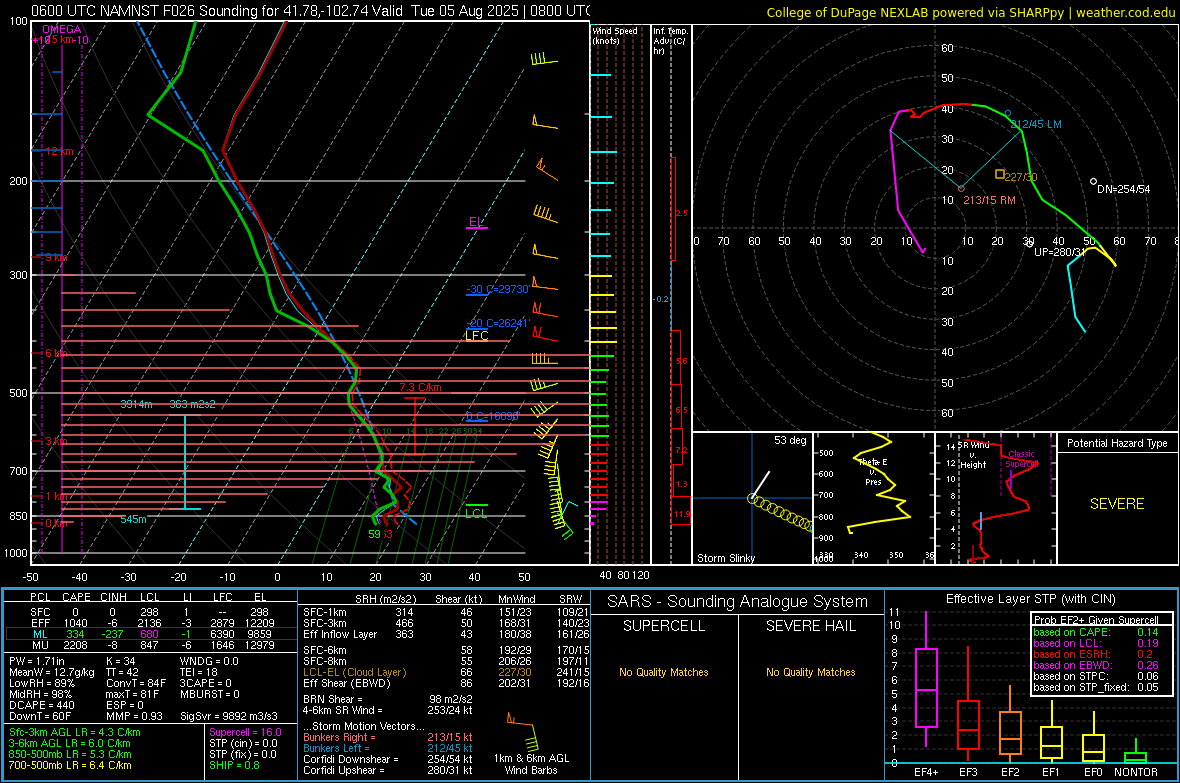
Task: Click the Corfidi upshear UP circle marker
Action: point(1029,243)
